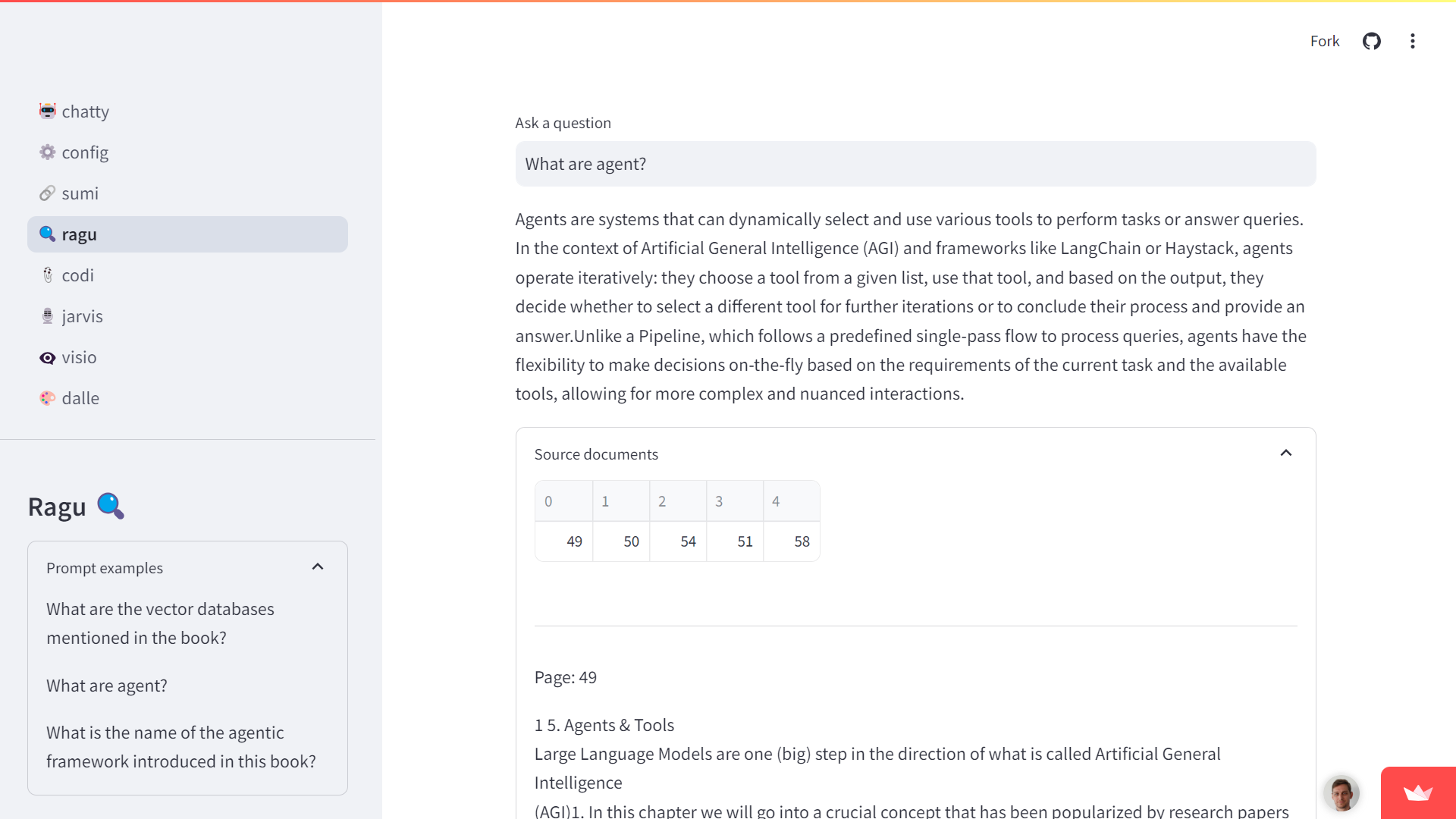
Task: Open the Streamlit crown badge
Action: [x=1418, y=792]
